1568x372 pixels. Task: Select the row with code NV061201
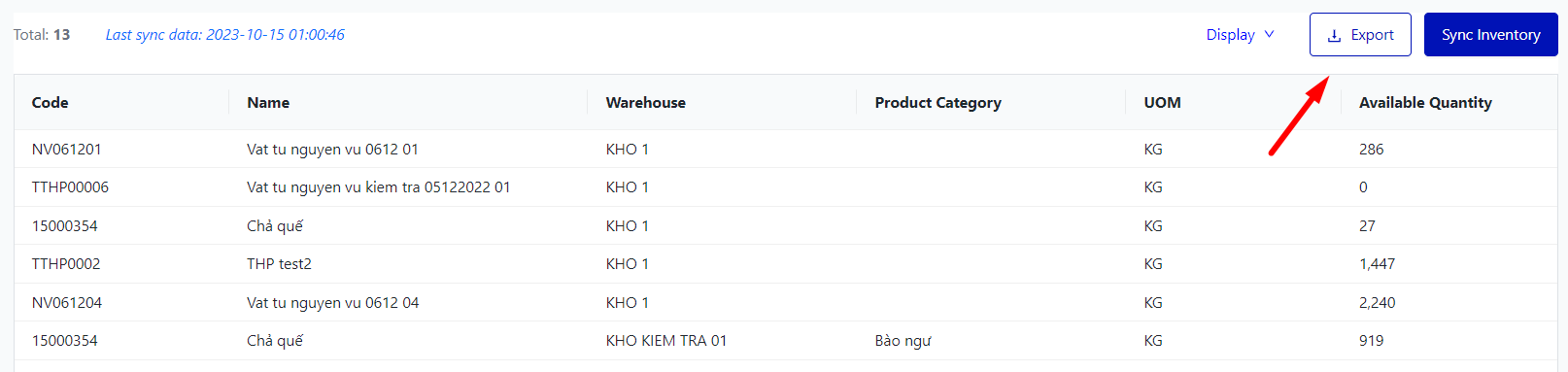click(x=785, y=149)
